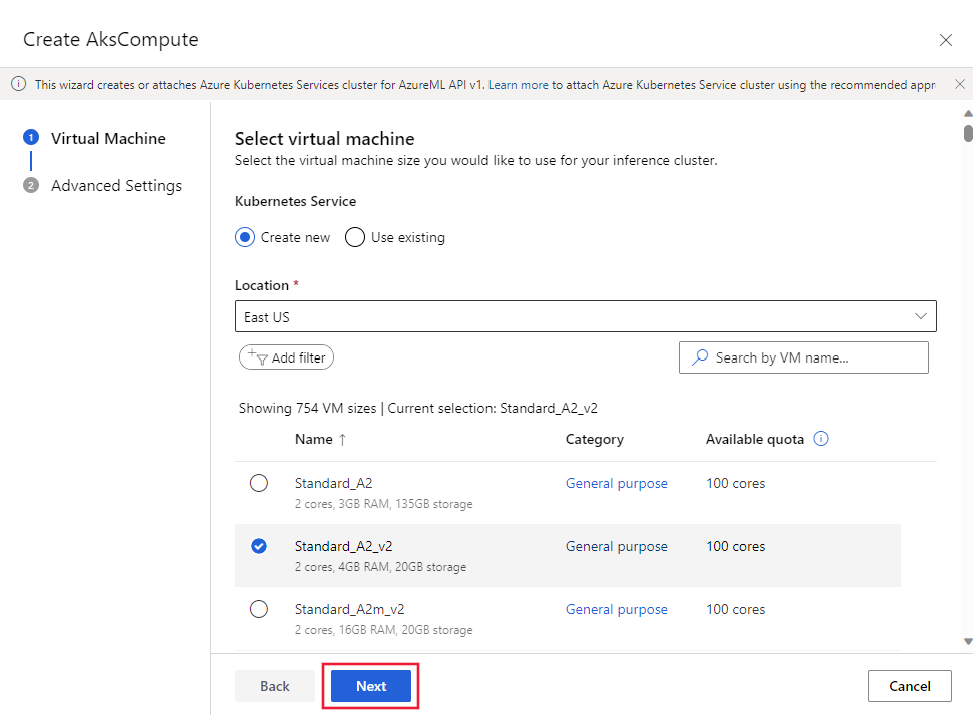Click the info icon on the wizard banner

point(18,84)
